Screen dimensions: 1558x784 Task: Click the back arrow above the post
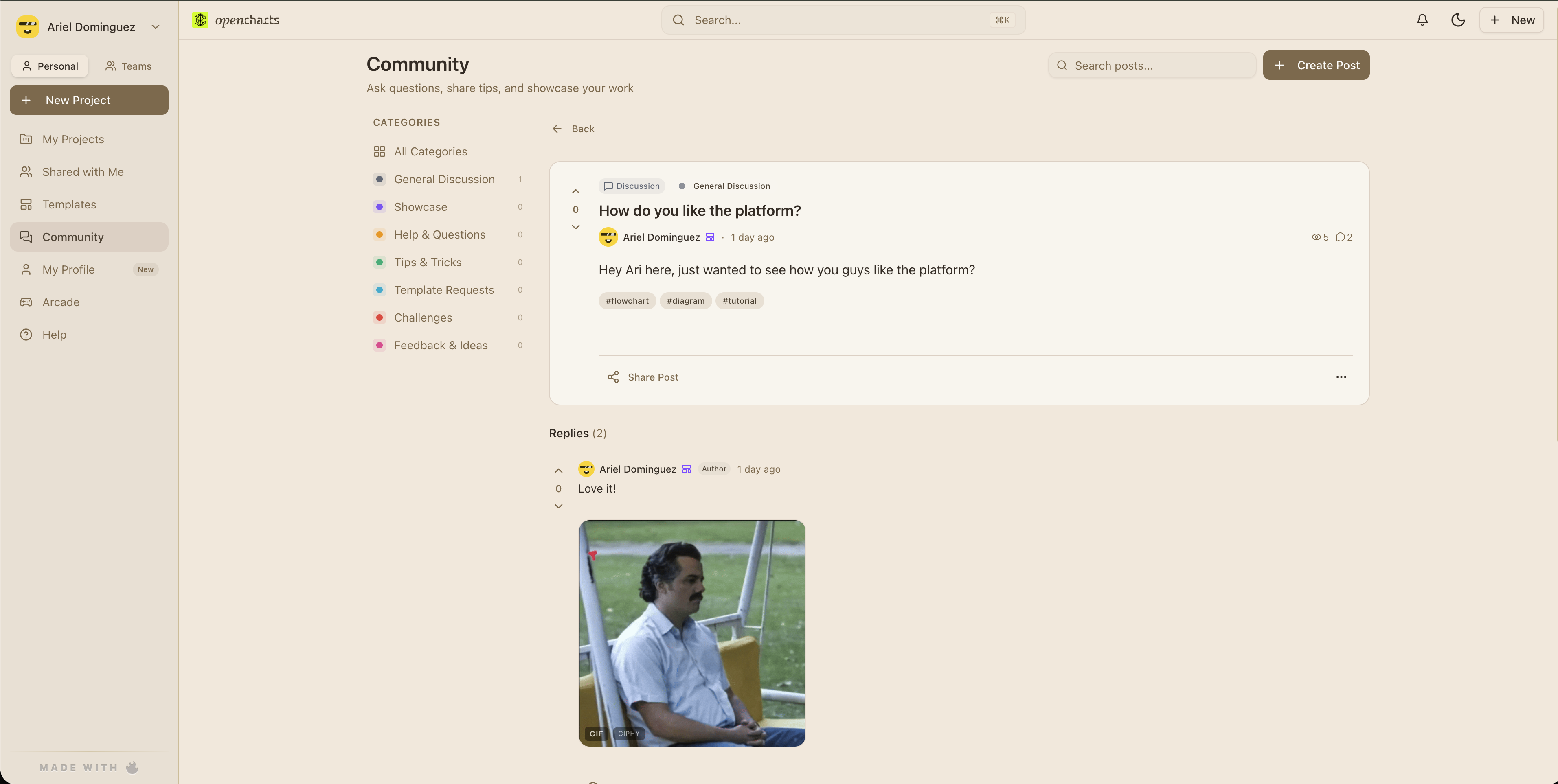pos(557,128)
